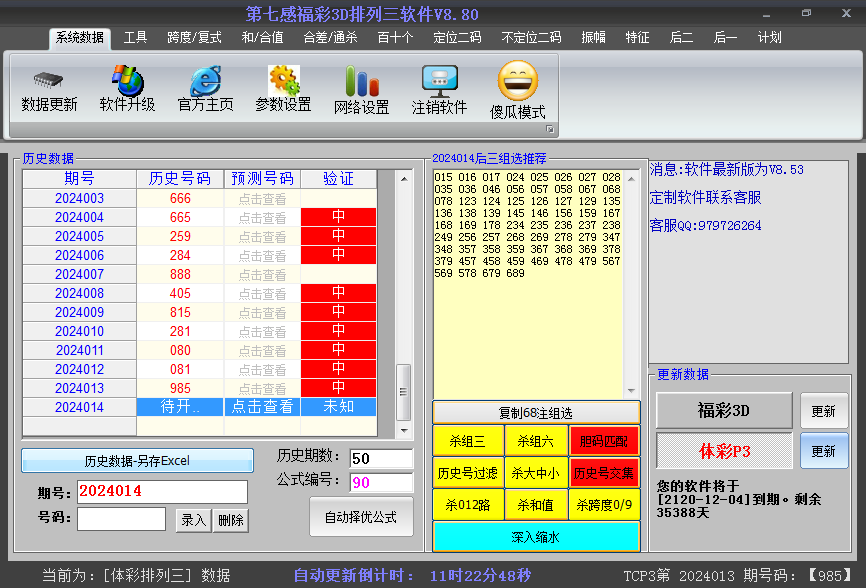Screen dimensions: 866x588
Task: Click the 杀012路 button
Action: [x=468, y=505]
